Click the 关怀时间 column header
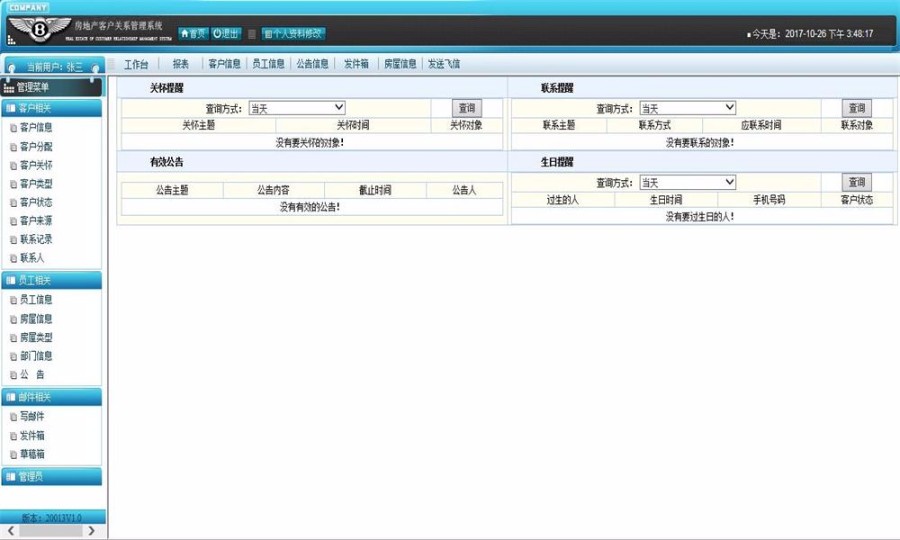 (x=353, y=125)
